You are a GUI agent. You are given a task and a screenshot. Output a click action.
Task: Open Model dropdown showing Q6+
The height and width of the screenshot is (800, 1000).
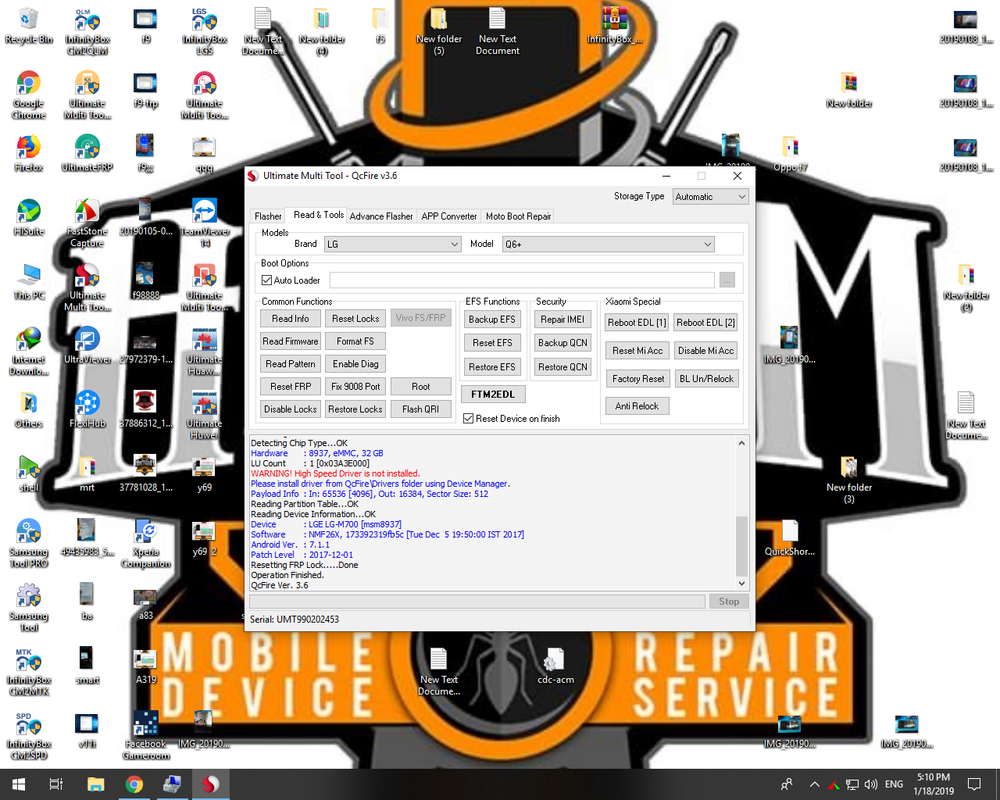pos(608,244)
